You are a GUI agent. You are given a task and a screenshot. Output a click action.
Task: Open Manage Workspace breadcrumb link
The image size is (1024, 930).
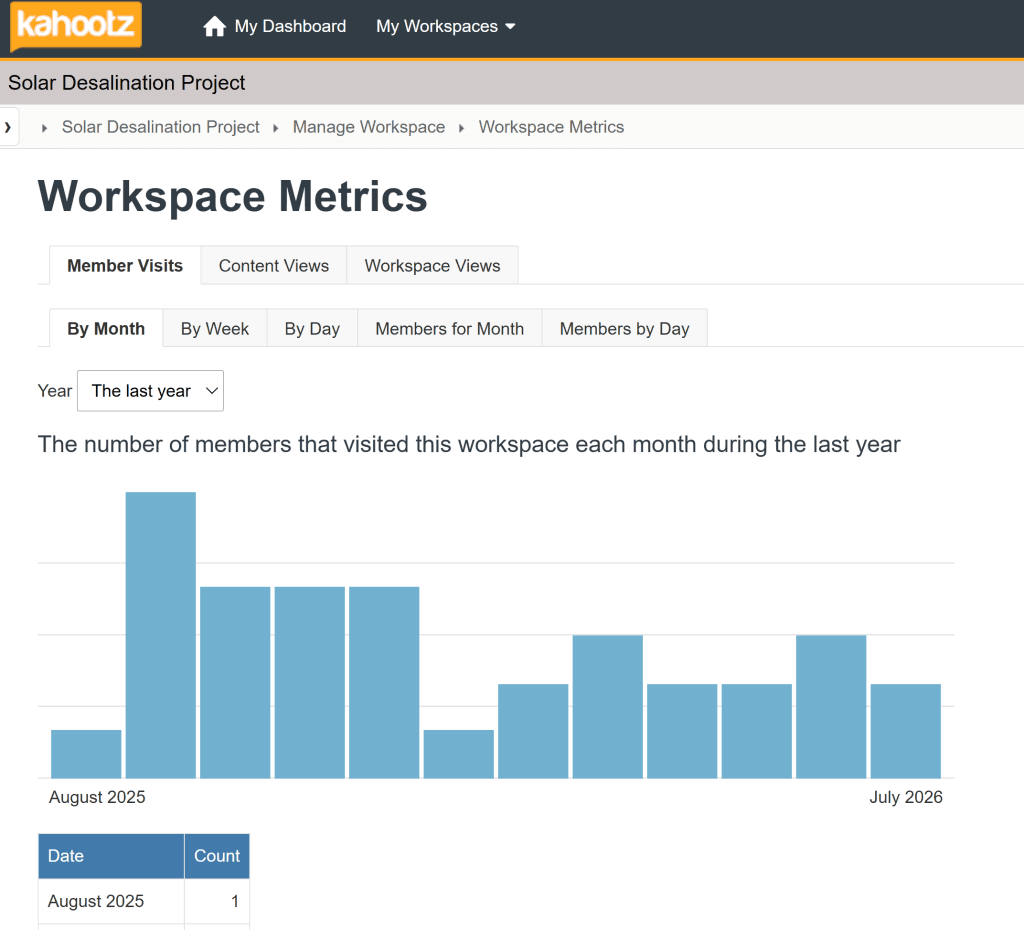368,127
